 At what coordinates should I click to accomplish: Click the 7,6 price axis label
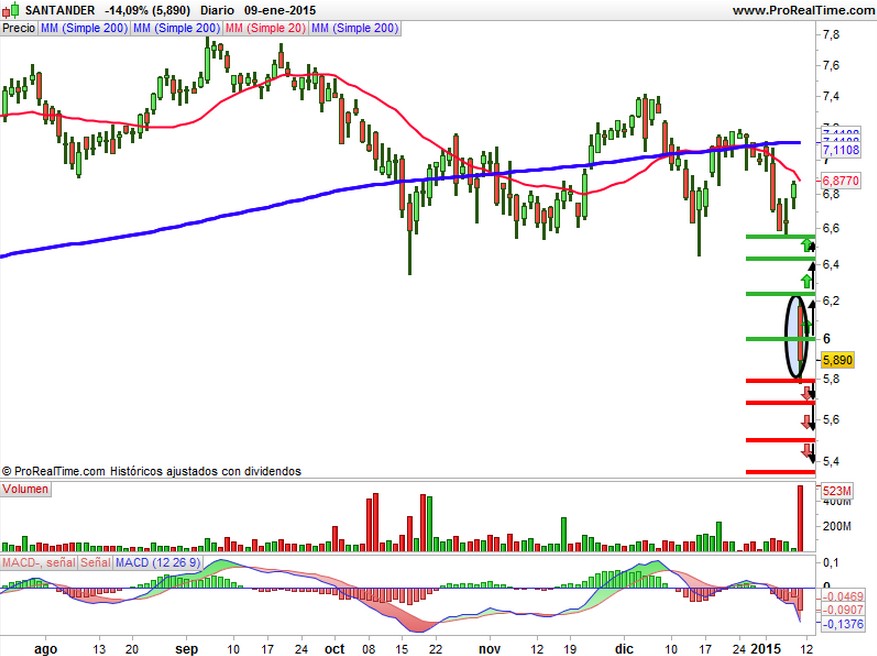831,65
